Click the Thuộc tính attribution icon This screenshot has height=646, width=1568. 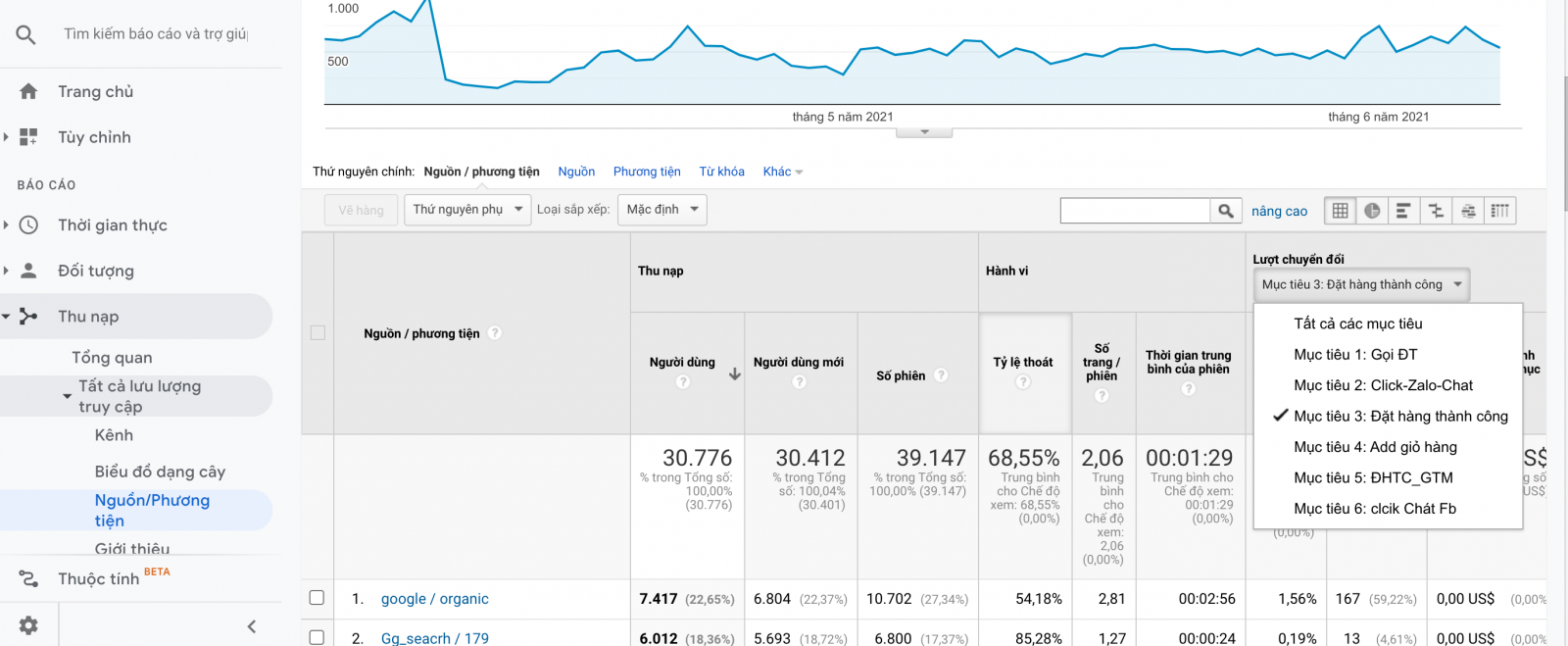click(x=28, y=578)
